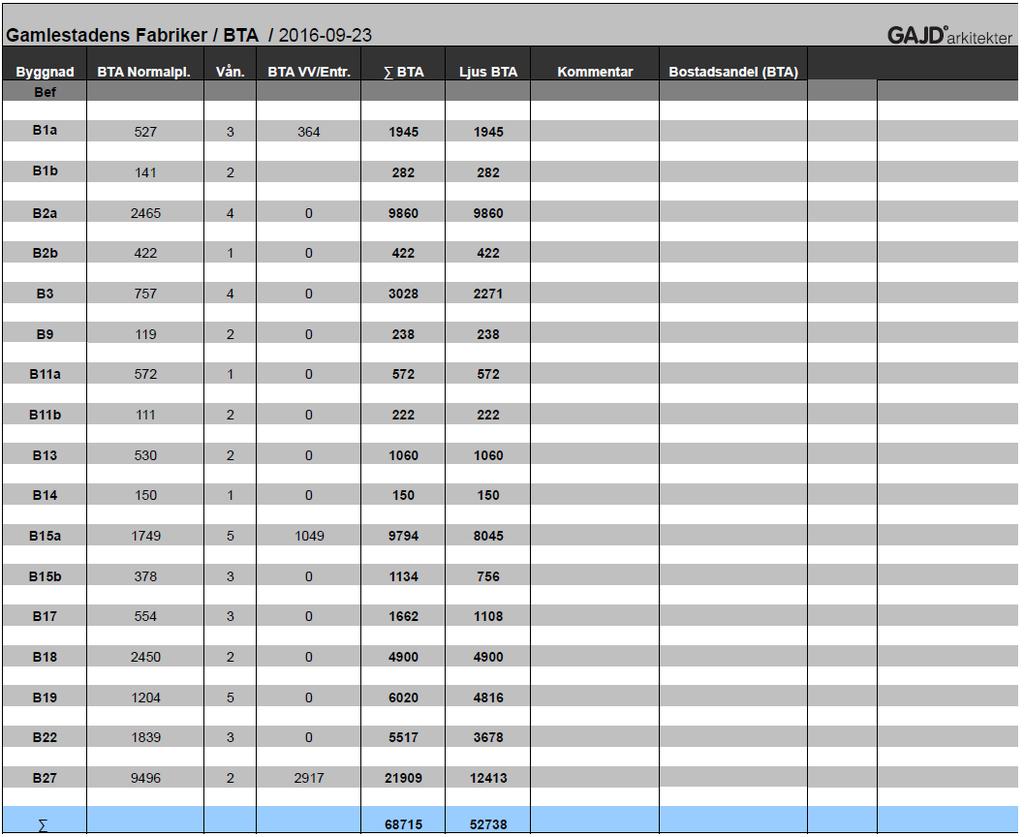Select the B17 normal floor value 554

pyautogui.click(x=146, y=616)
